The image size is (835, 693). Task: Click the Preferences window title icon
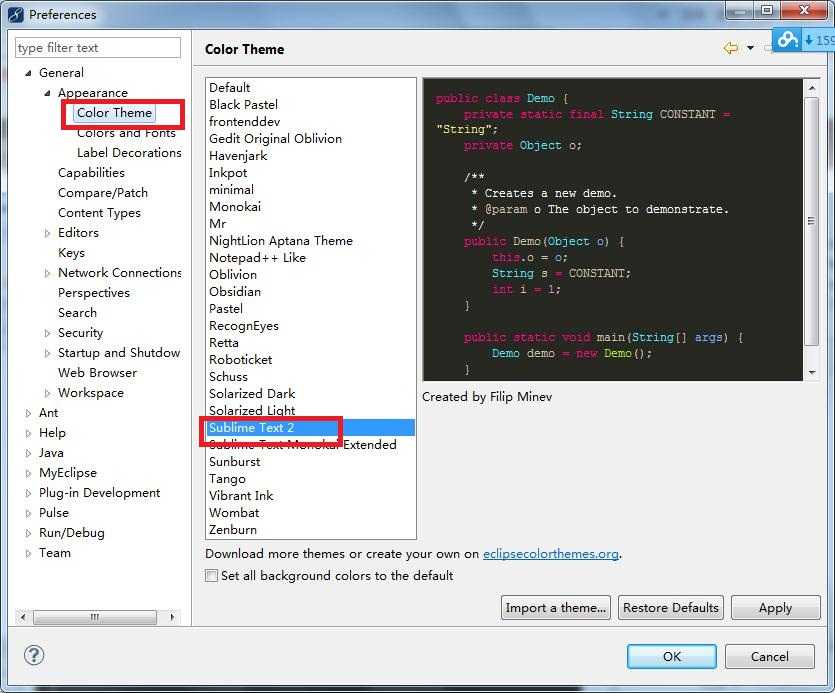click(x=16, y=14)
